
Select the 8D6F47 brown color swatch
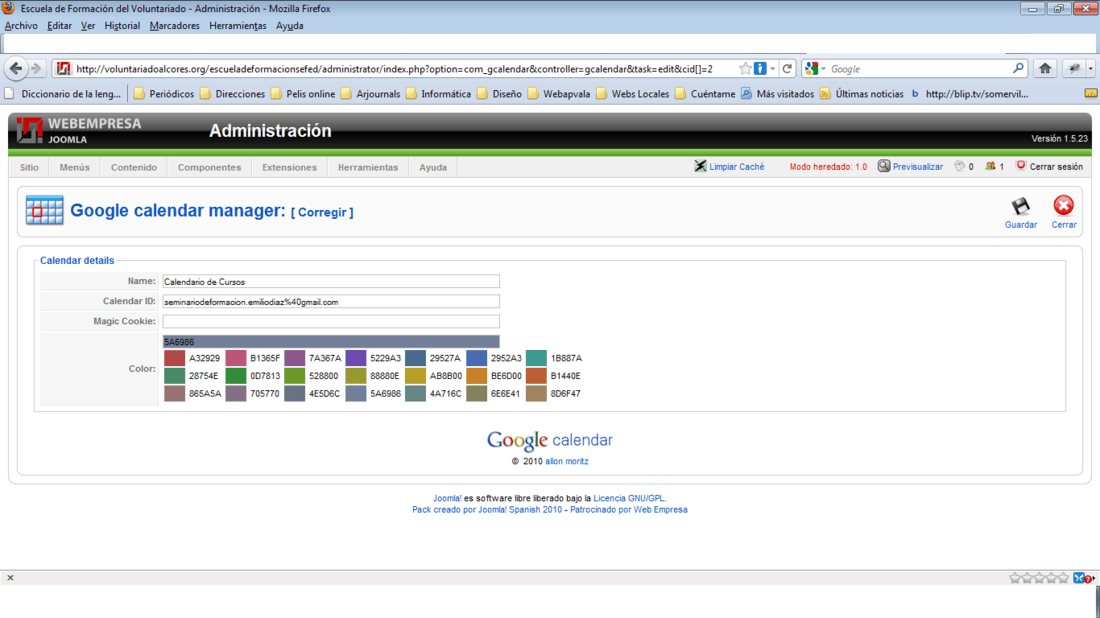(536, 394)
